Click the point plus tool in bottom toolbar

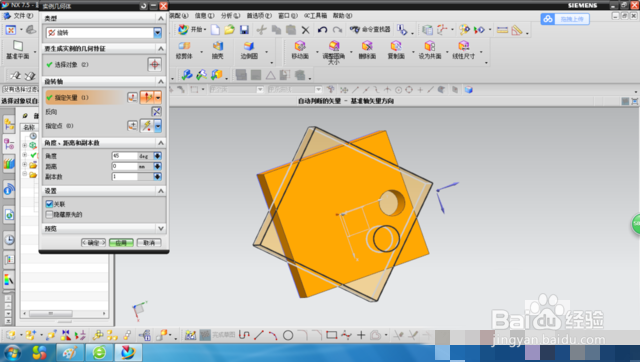(361, 335)
